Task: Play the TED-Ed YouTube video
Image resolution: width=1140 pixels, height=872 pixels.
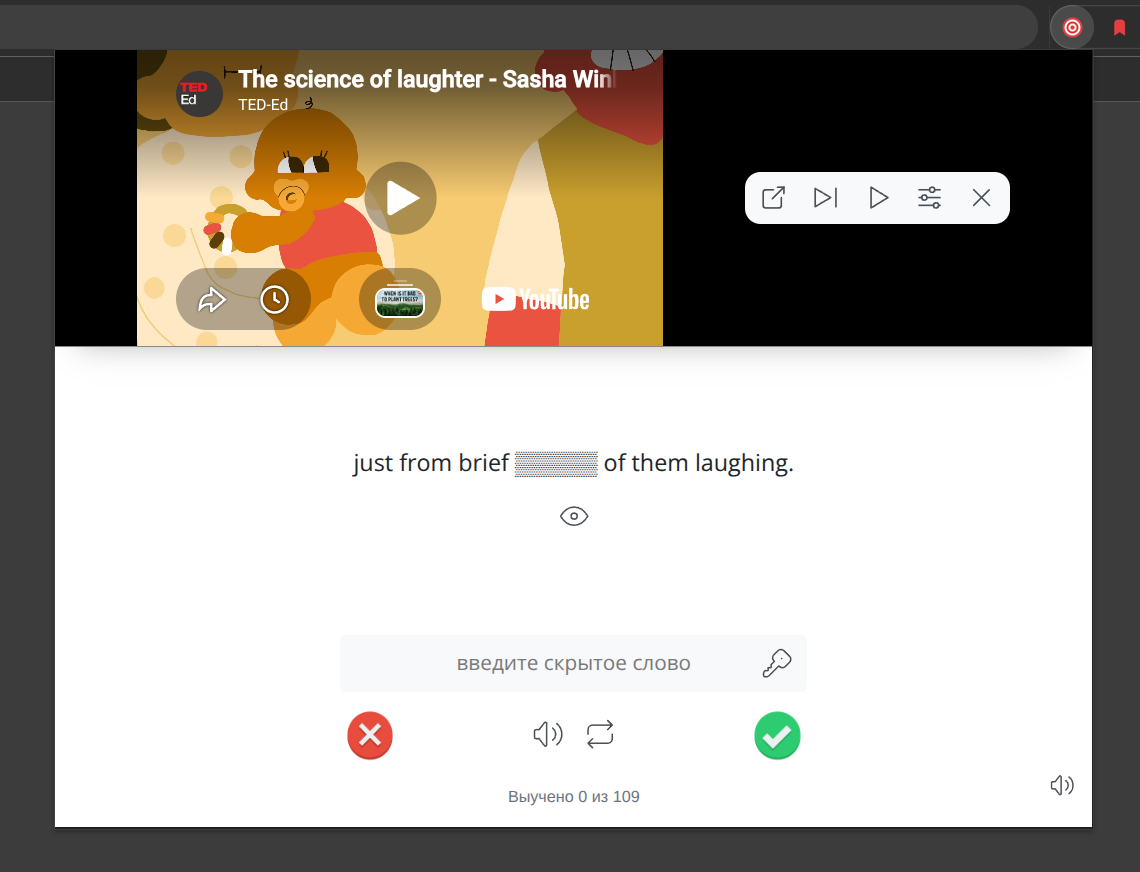Action: tap(400, 198)
